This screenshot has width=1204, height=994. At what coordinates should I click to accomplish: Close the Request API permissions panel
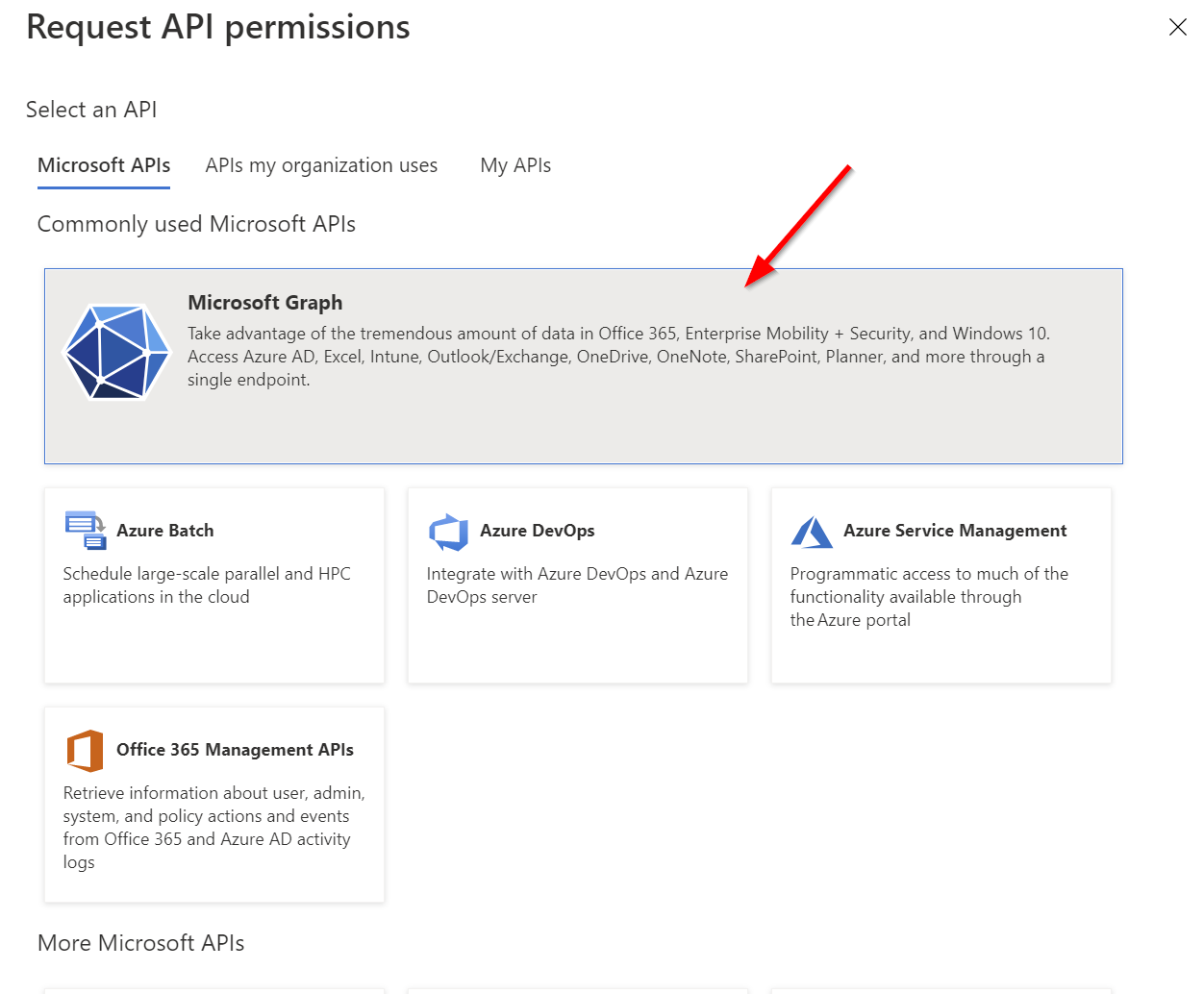click(x=1178, y=27)
